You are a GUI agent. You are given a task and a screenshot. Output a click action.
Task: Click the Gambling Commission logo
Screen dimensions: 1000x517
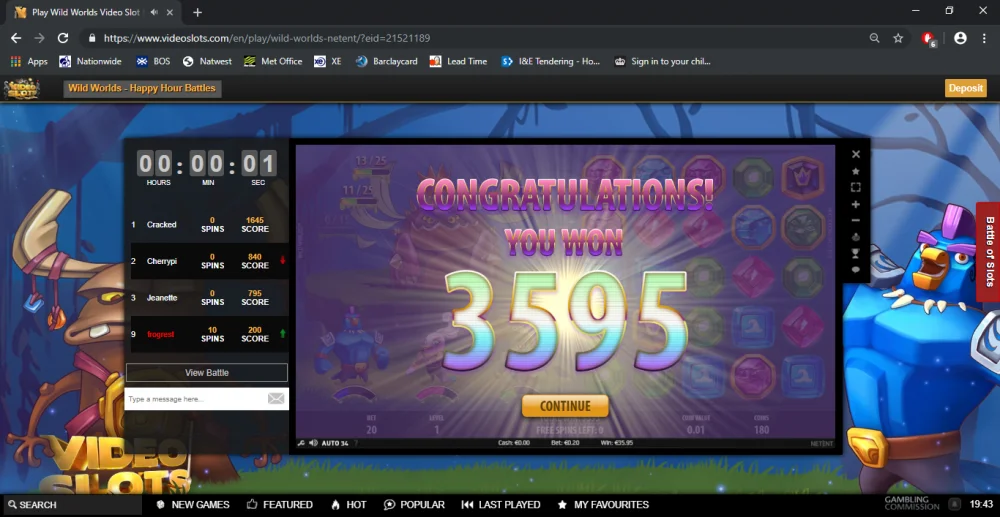(x=912, y=503)
